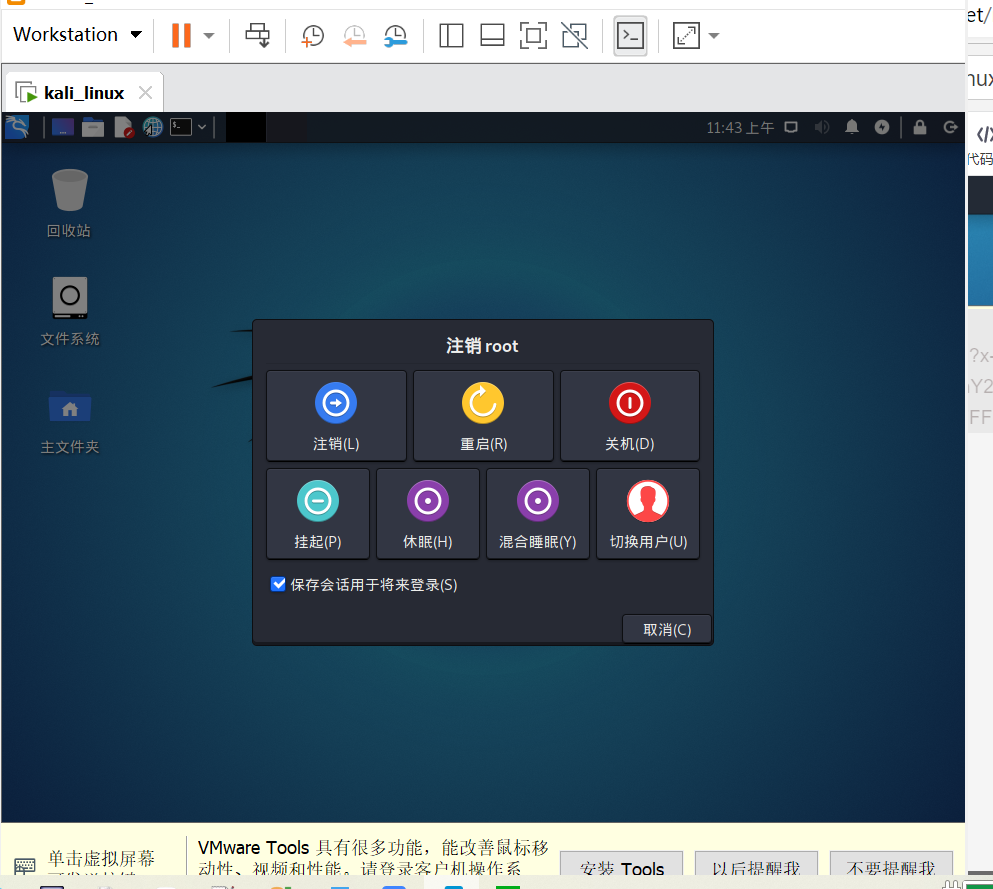
Task: Open the Workstation menu dropdown
Action: click(77, 34)
